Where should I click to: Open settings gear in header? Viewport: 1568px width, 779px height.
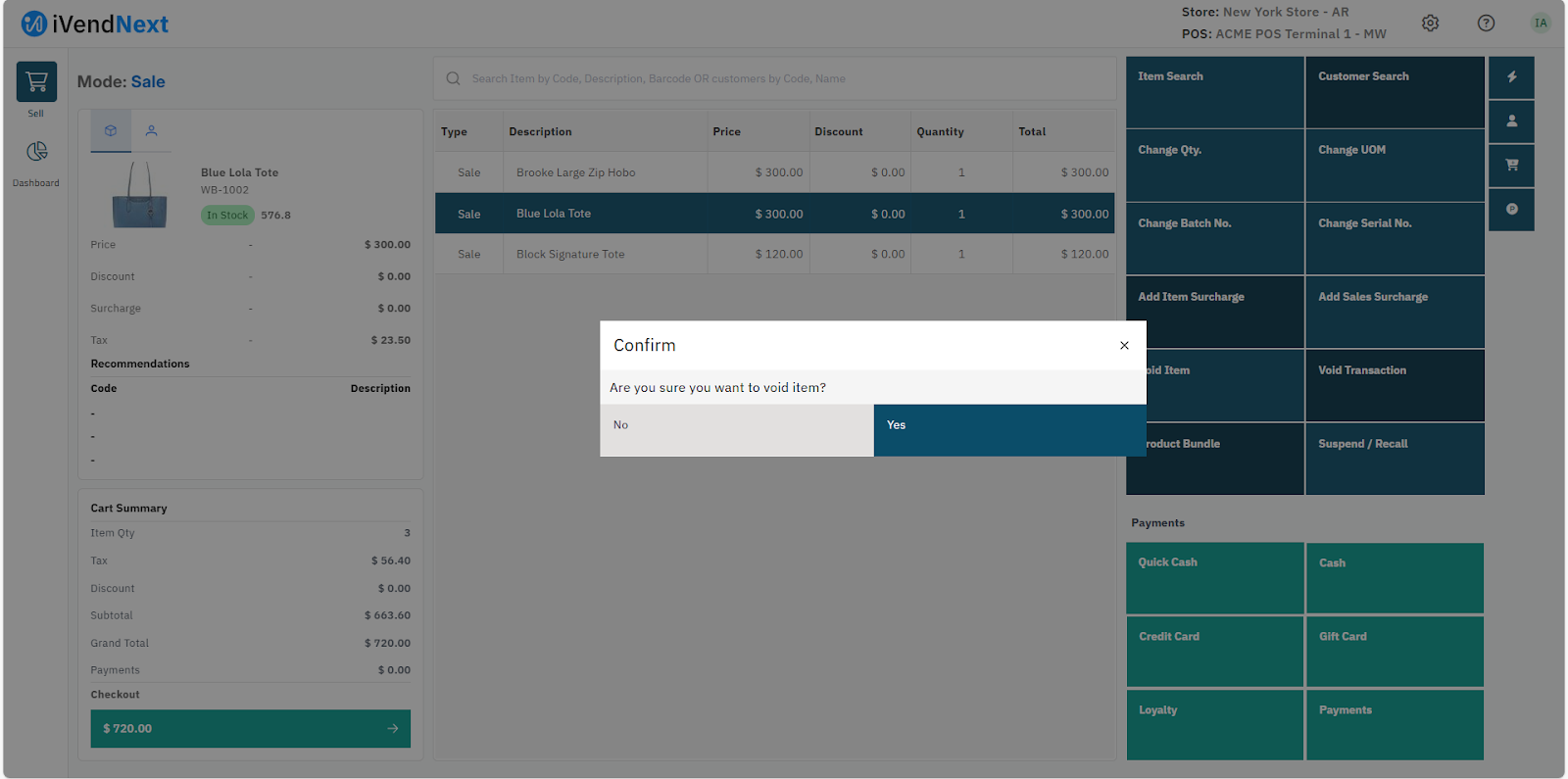click(x=1430, y=24)
